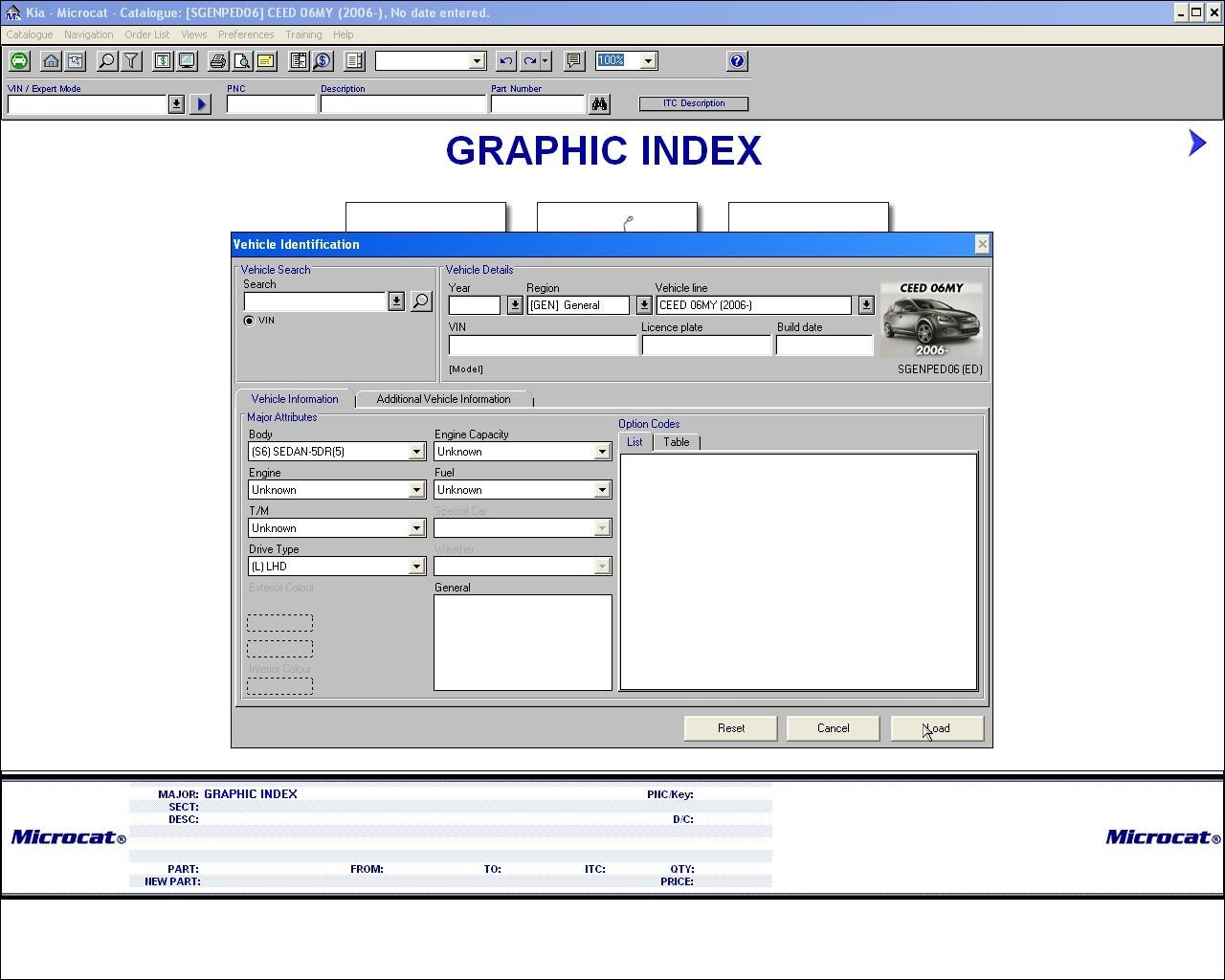The width and height of the screenshot is (1225, 980).
Task: Click the Load button
Action: pos(937,728)
